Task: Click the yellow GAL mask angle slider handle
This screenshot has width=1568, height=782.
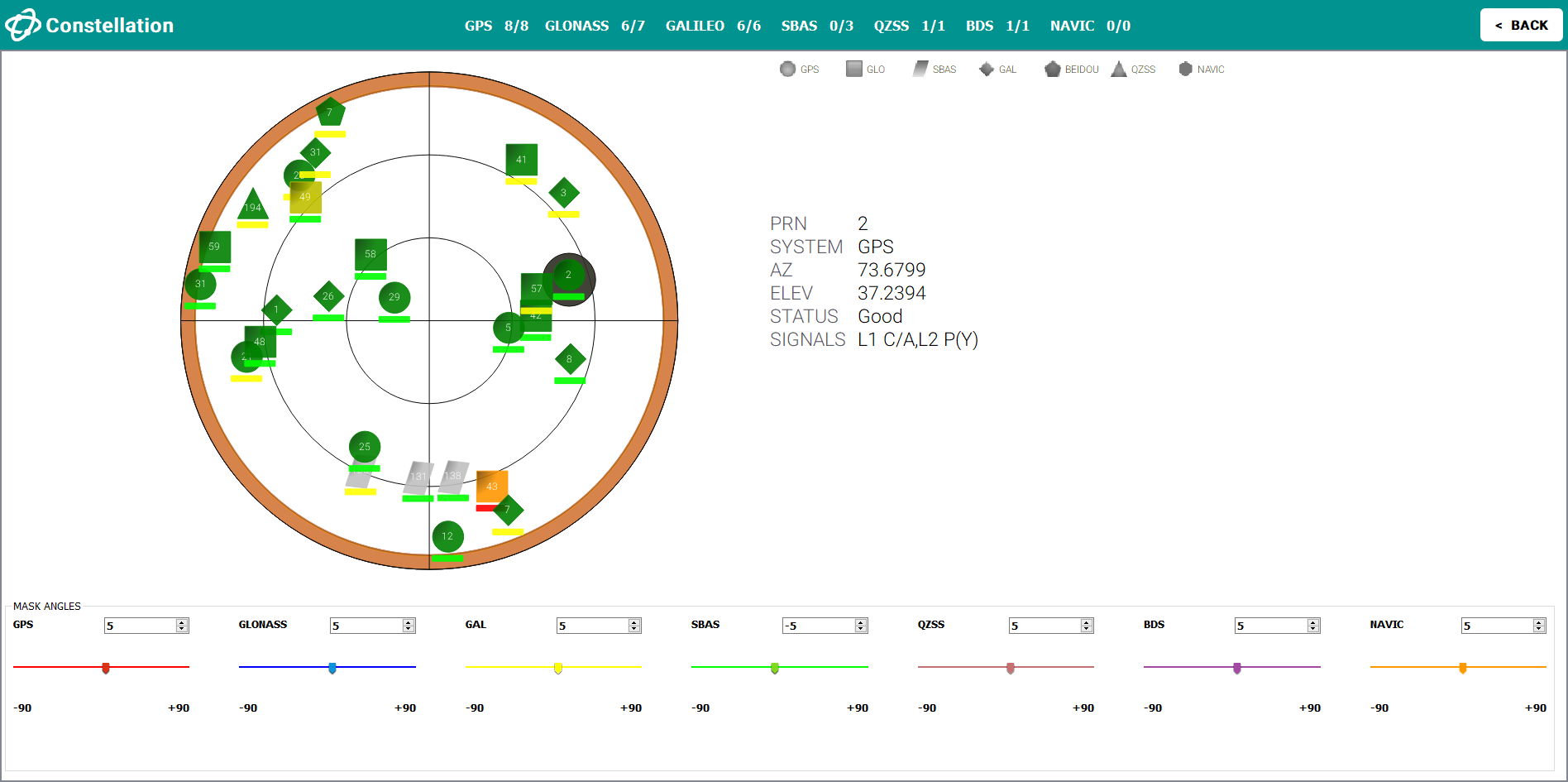Action: (x=558, y=668)
